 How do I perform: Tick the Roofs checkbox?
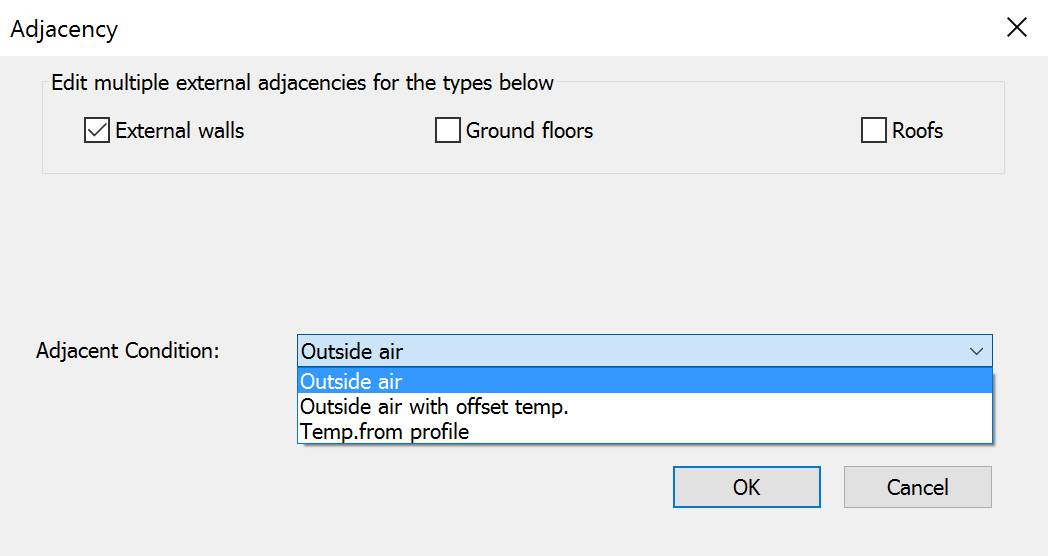[874, 131]
